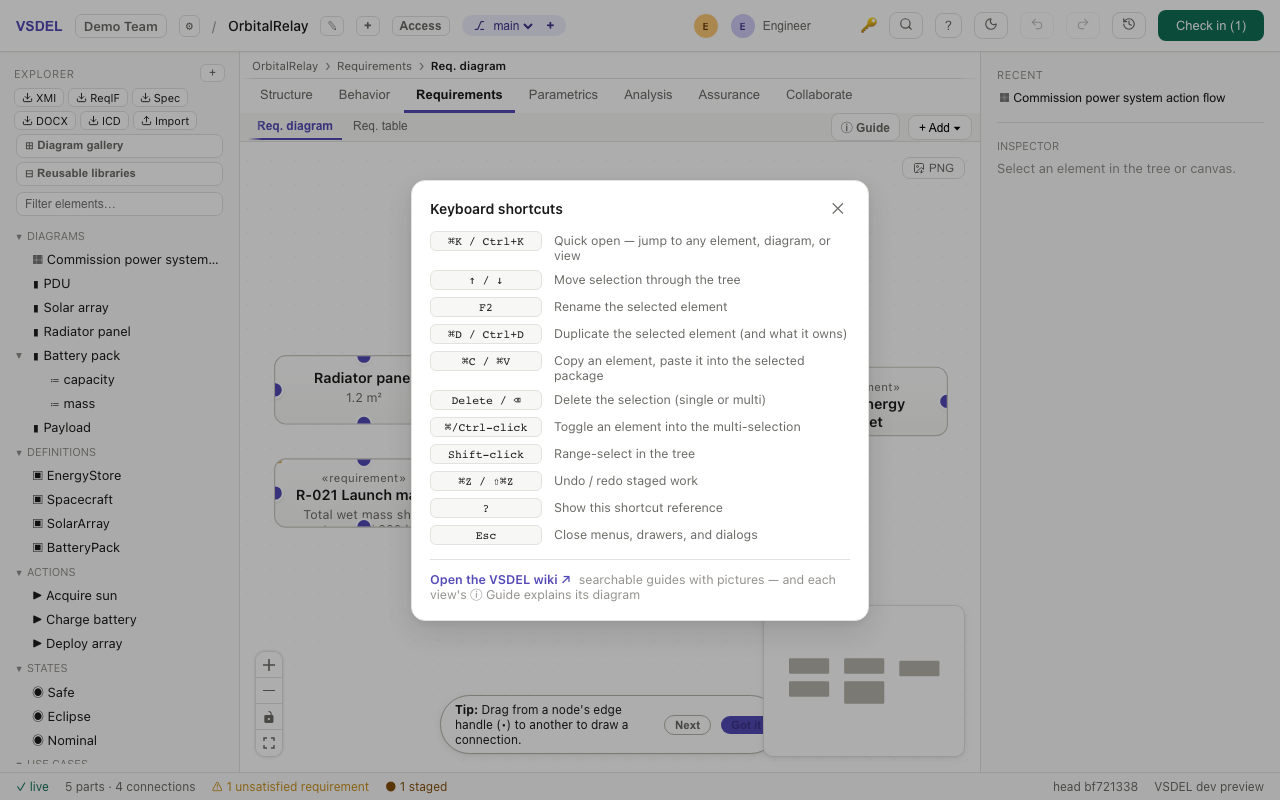The width and height of the screenshot is (1280, 800).
Task: Export XMI from Explorer
Action: 39,98
